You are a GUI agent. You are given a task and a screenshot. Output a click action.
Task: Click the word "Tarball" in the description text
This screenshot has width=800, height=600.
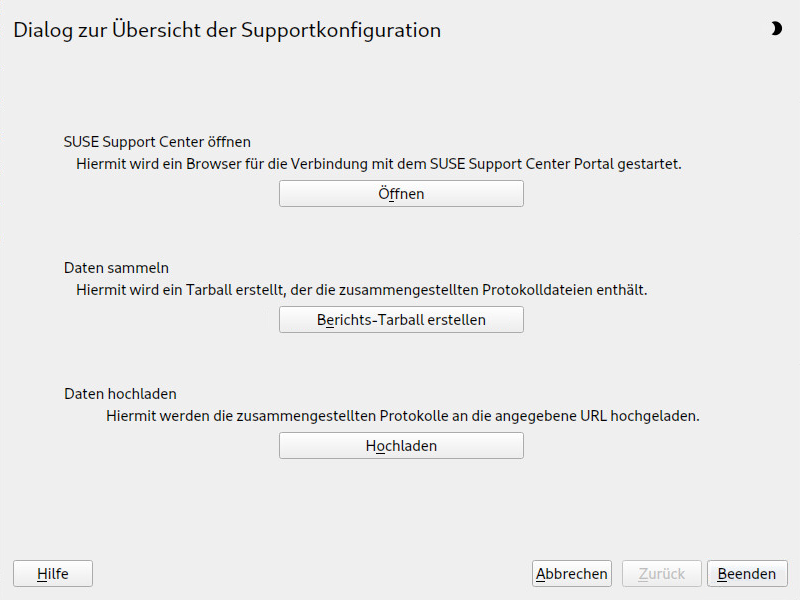[208, 290]
